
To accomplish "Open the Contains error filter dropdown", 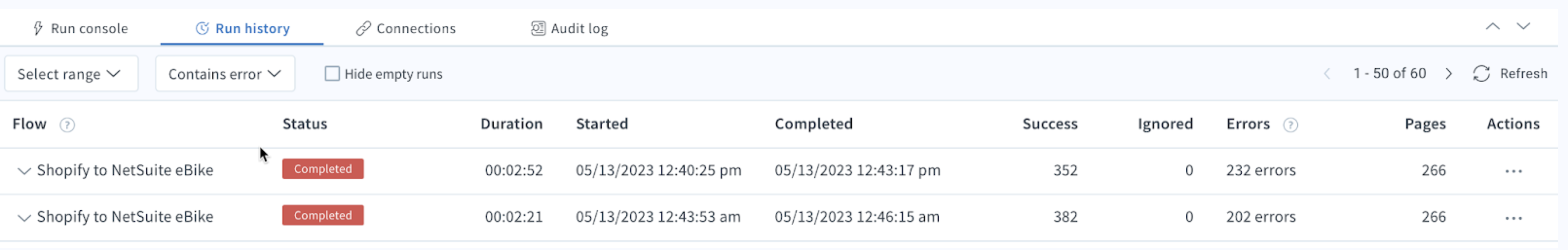I will tap(224, 73).
